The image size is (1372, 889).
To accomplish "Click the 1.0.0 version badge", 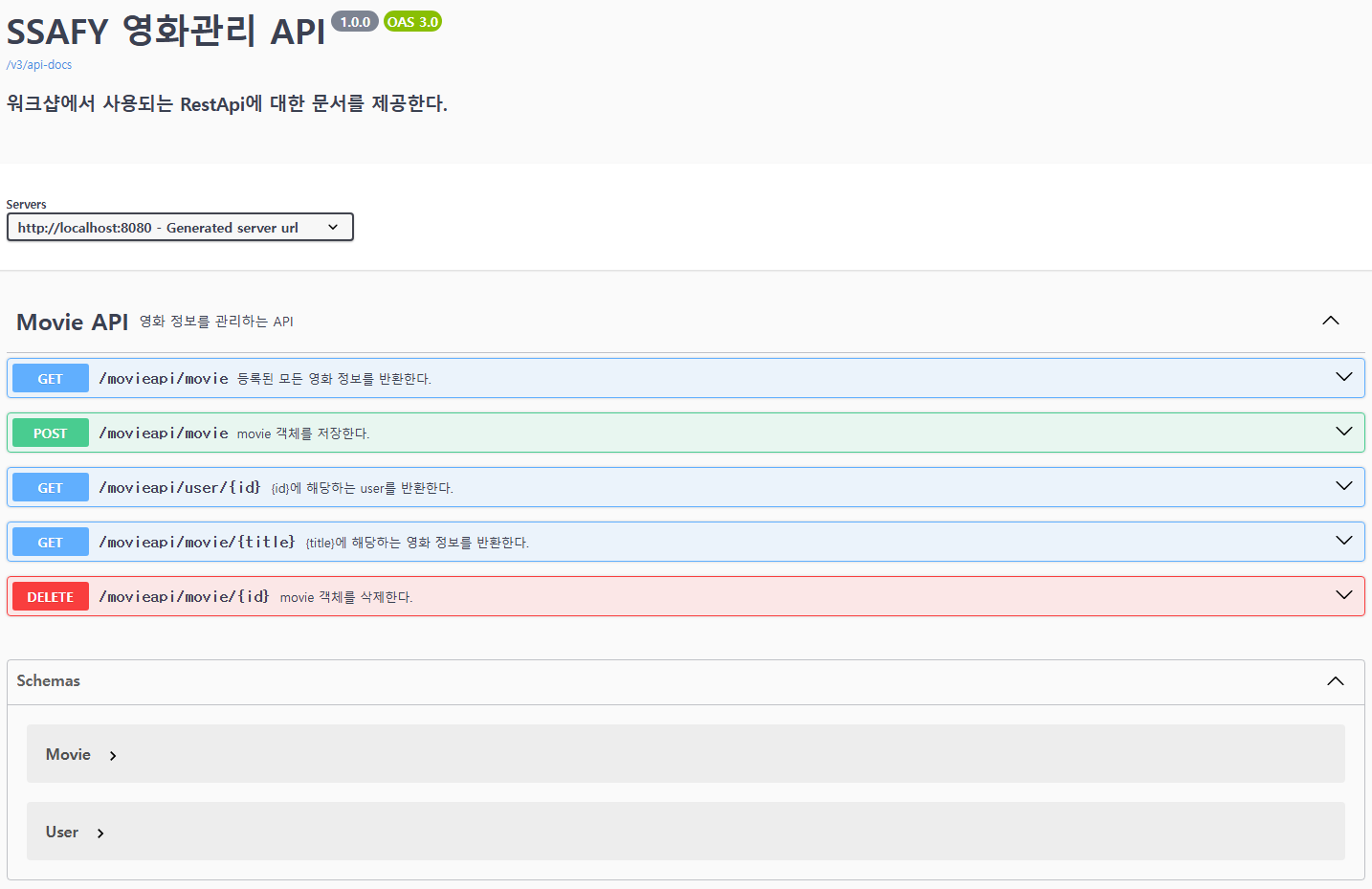I will 355,21.
